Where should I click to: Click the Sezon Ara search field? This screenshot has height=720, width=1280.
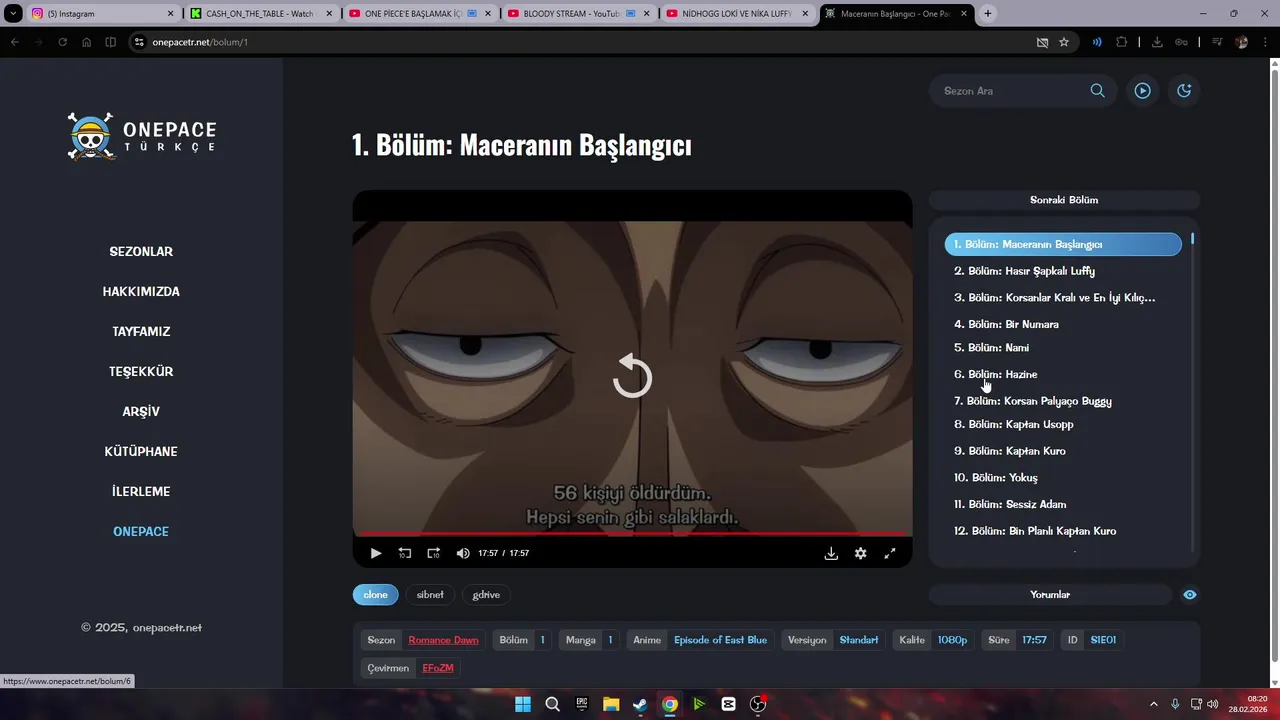coord(1010,91)
